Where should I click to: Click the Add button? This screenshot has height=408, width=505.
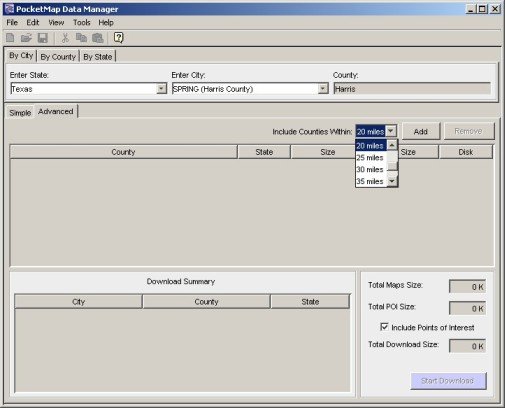point(421,131)
